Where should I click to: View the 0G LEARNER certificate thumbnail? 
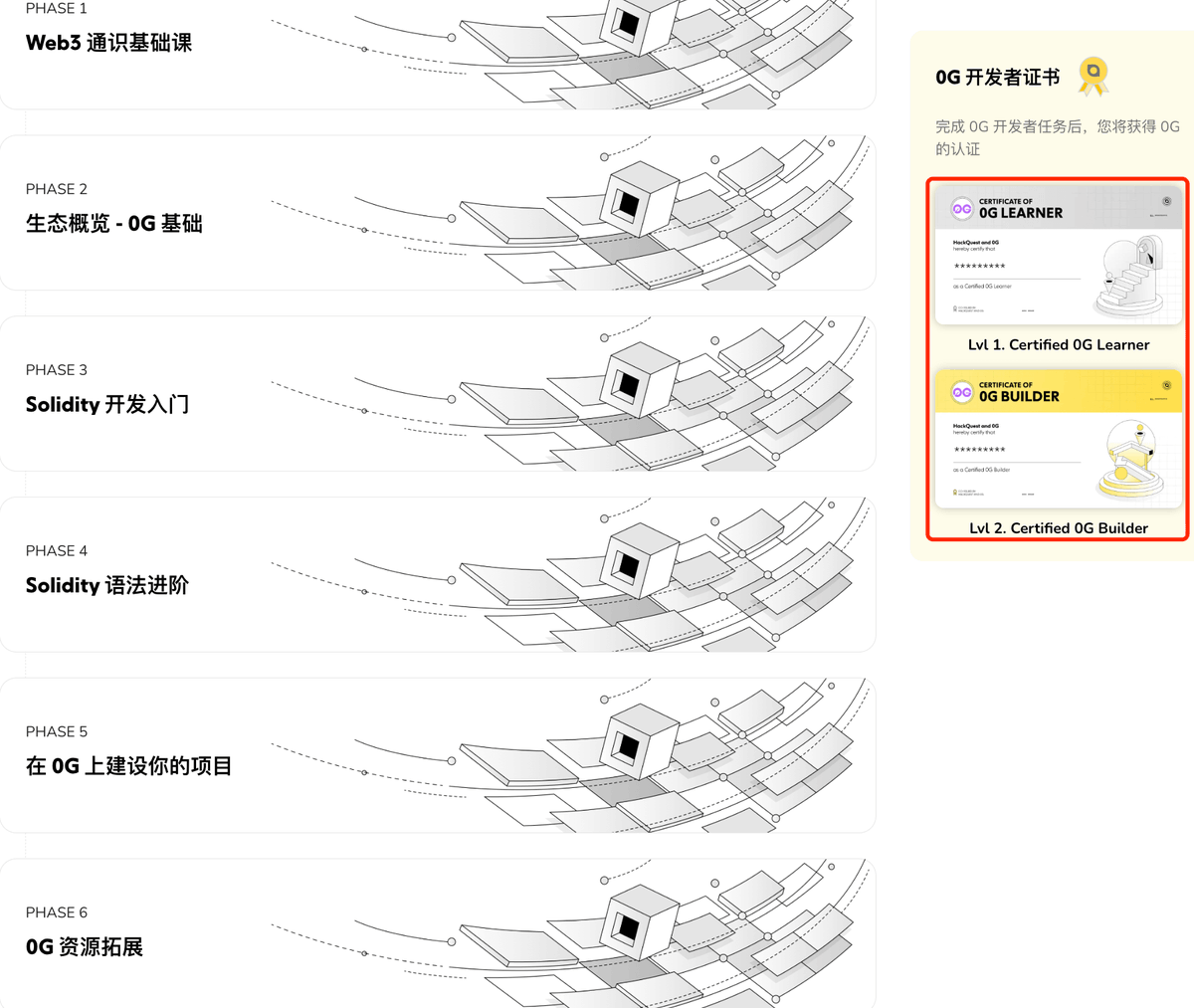pyautogui.click(x=1059, y=256)
